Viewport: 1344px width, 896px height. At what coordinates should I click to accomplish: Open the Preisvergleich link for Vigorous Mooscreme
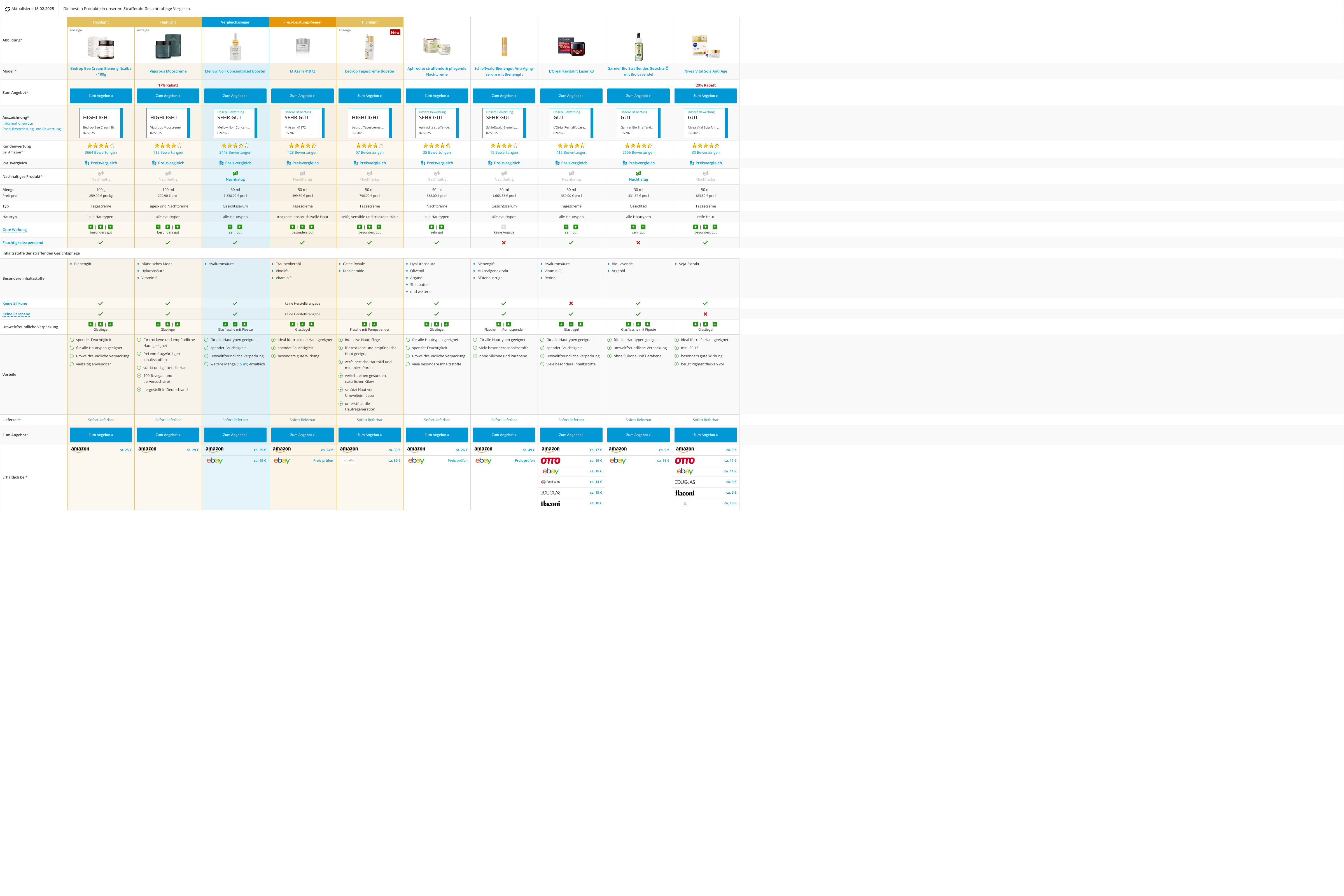click(x=168, y=163)
